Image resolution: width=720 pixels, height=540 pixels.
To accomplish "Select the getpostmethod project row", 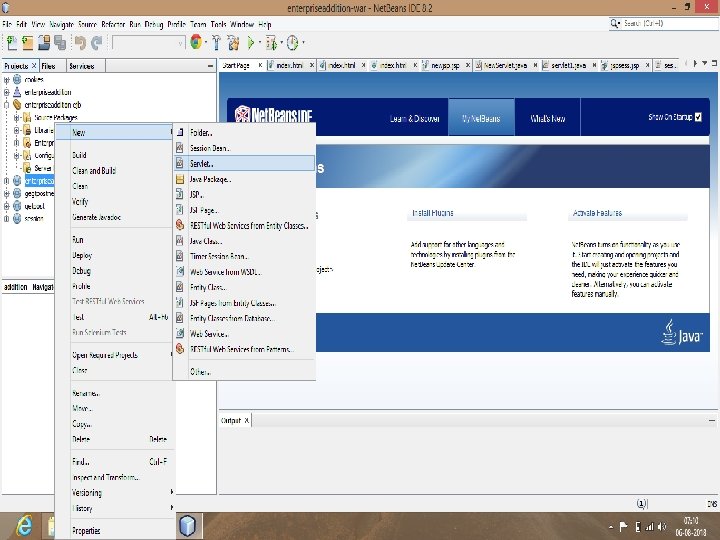I will pos(39,193).
